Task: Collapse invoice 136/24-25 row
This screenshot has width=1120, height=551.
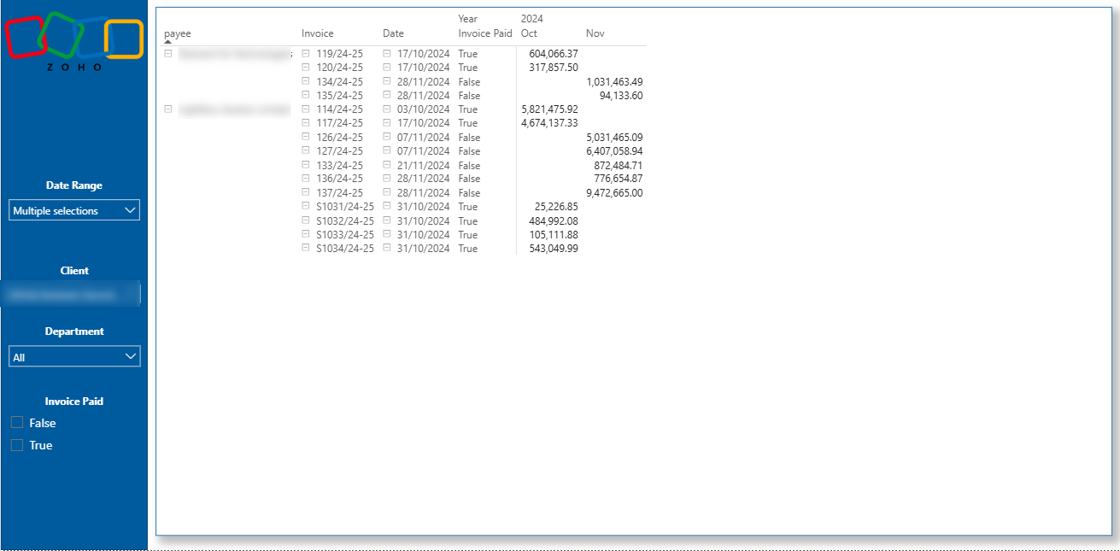Action: 306,178
